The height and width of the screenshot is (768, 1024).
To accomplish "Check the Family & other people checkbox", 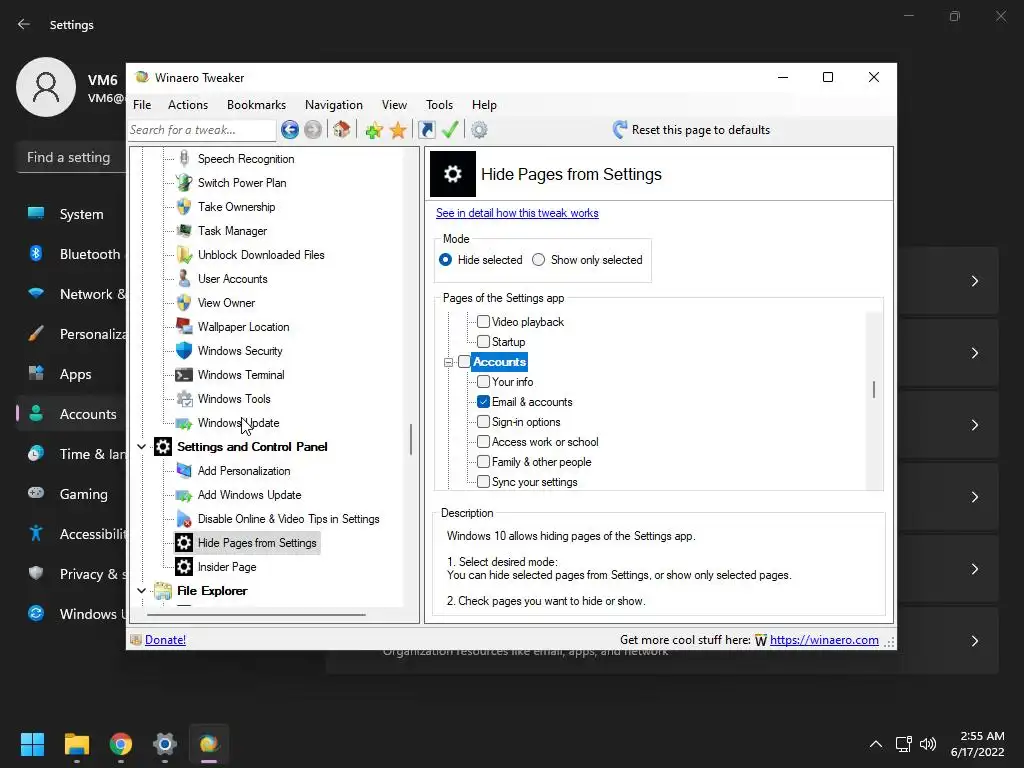I will click(483, 462).
